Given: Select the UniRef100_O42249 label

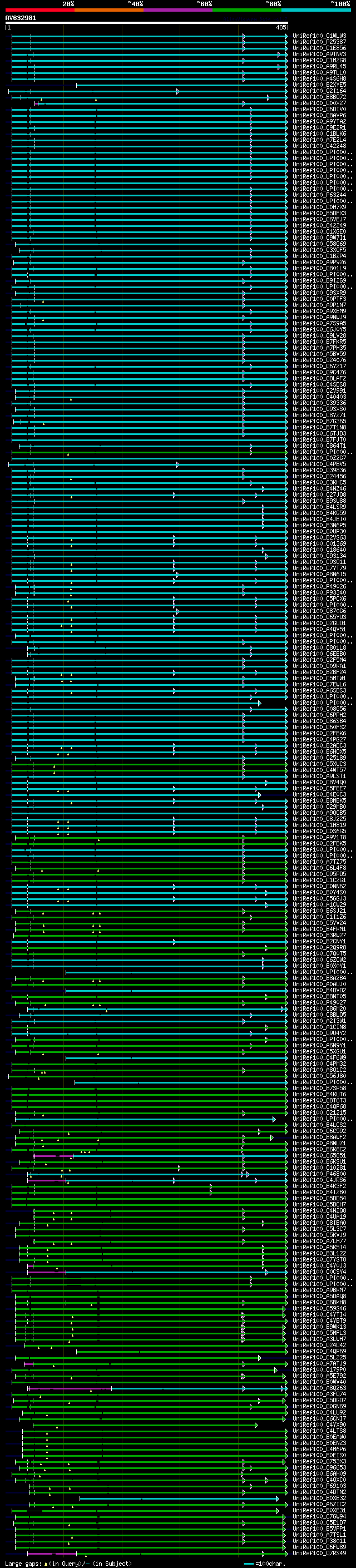Looking at the screenshot, I should coord(319,225).
